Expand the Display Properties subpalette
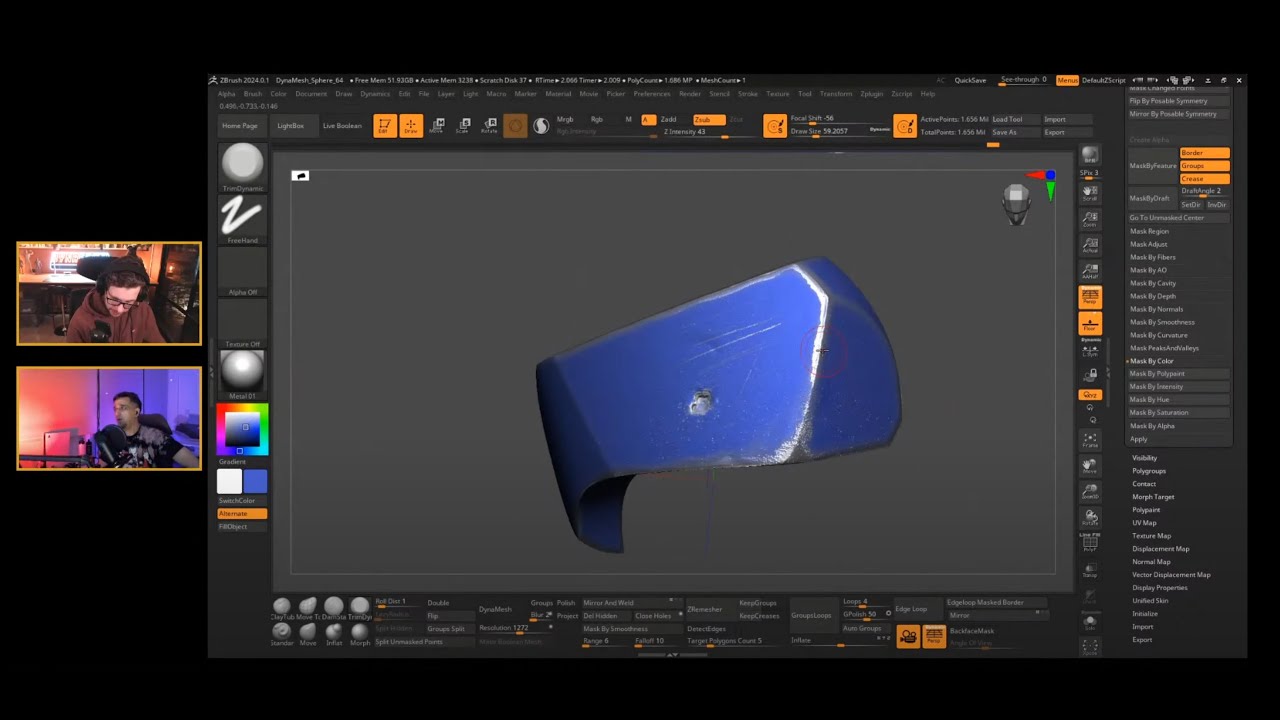1280x720 pixels. point(1159,588)
